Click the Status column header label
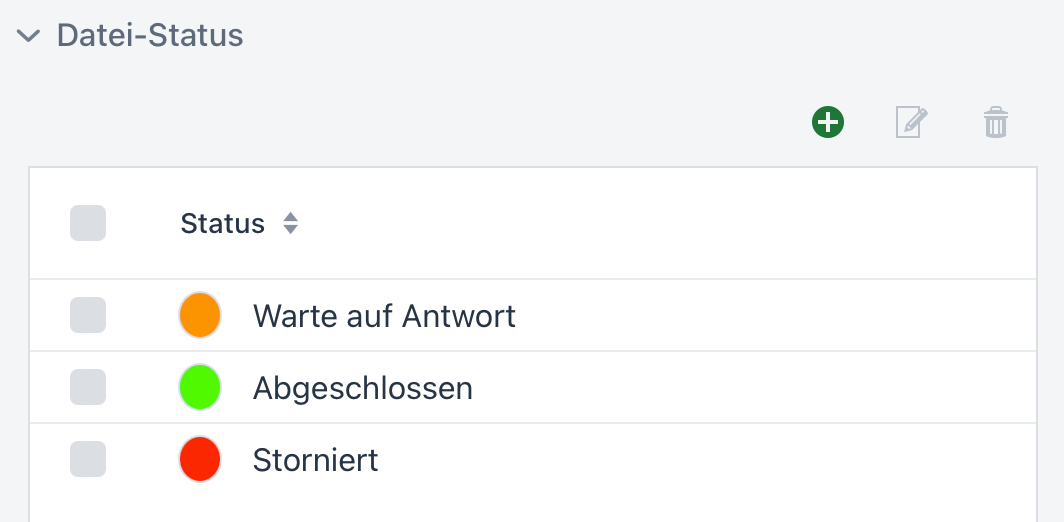 click(222, 223)
